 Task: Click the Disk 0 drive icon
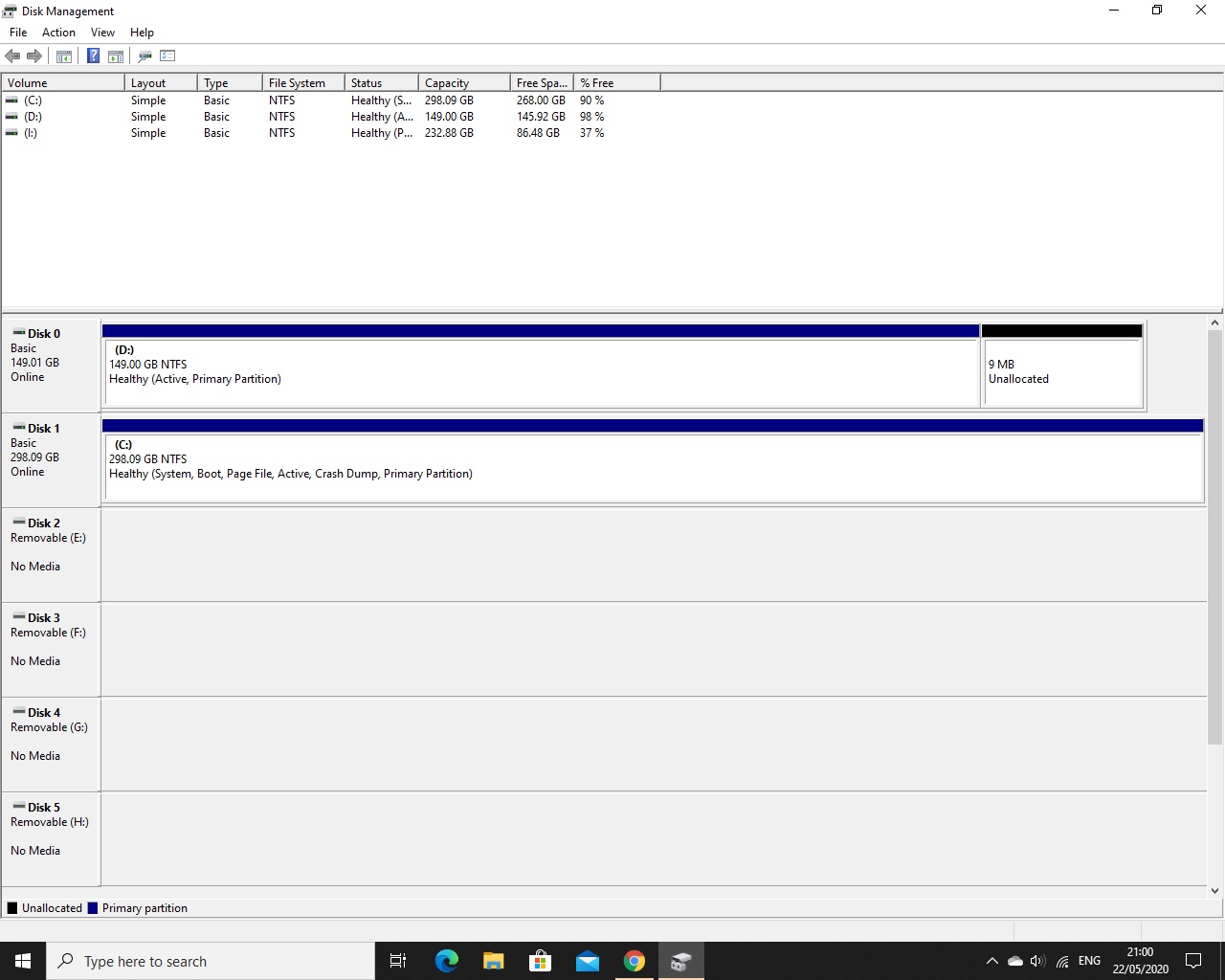tap(18, 332)
